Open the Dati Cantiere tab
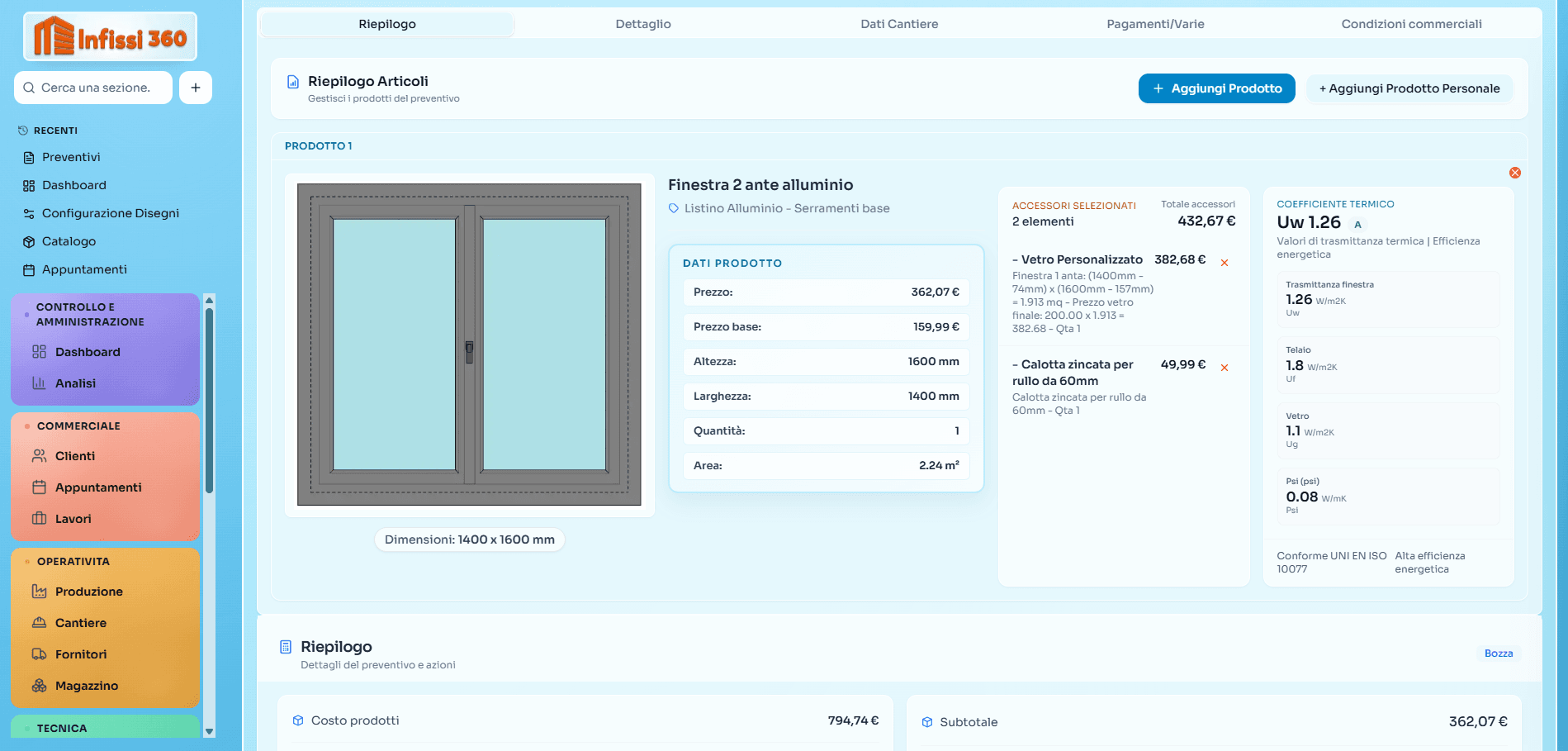Screen dimensions: 1568x751 click(898, 24)
